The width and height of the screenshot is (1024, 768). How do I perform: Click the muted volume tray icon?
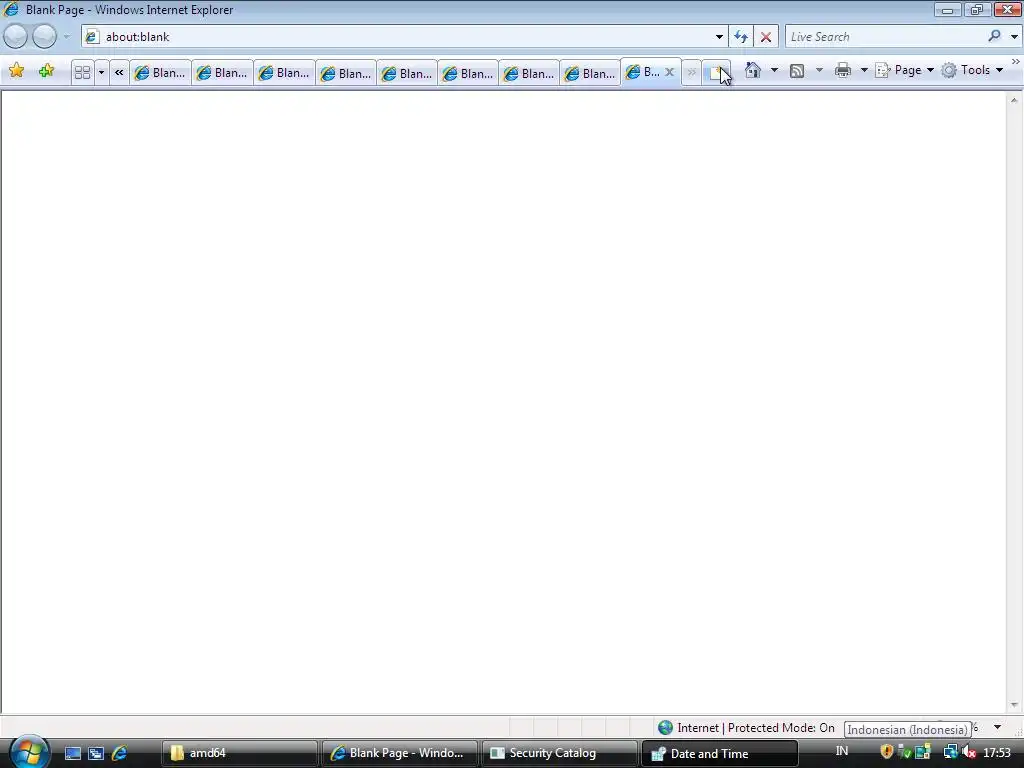pyautogui.click(x=969, y=752)
